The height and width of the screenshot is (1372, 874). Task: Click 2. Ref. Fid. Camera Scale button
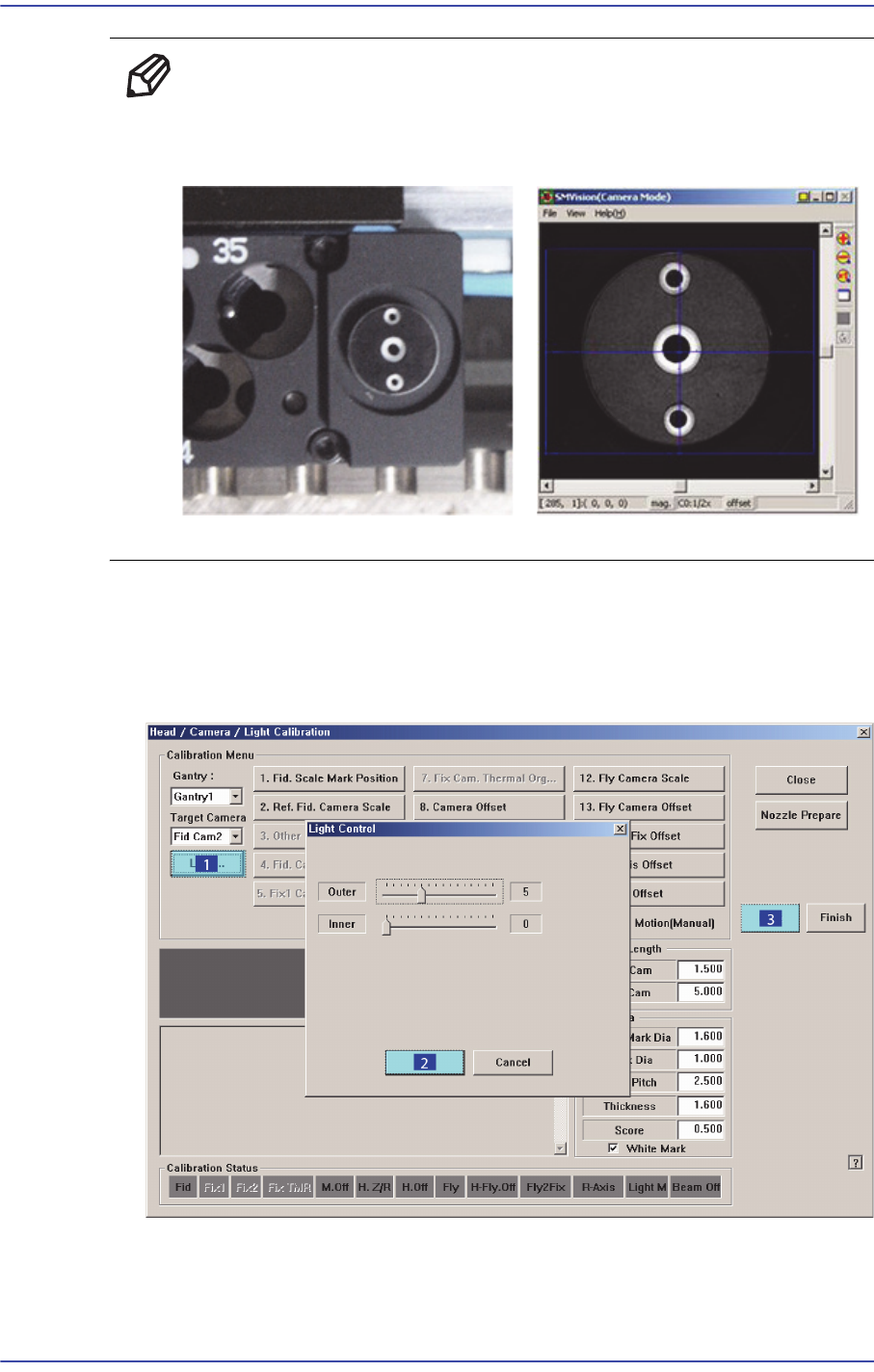point(329,807)
